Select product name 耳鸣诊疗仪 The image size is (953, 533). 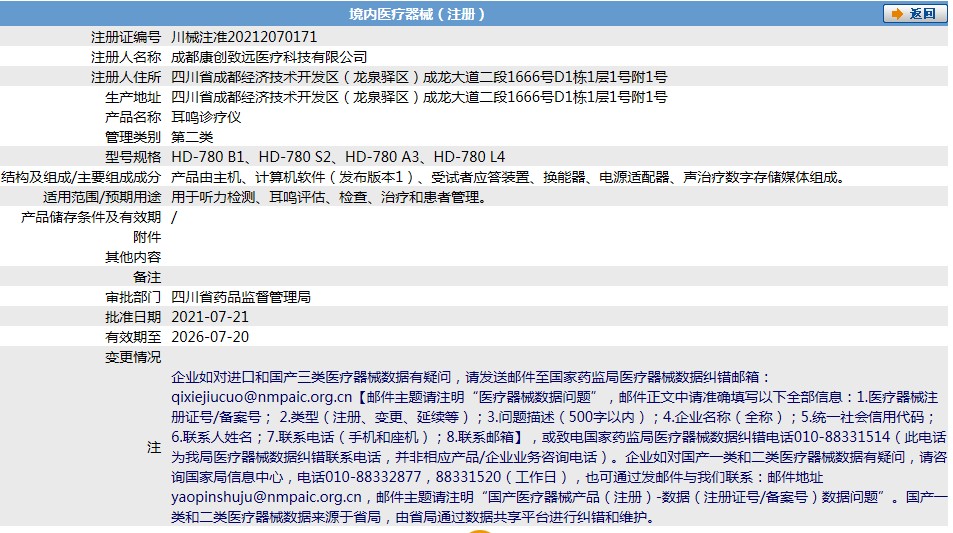tap(206, 117)
